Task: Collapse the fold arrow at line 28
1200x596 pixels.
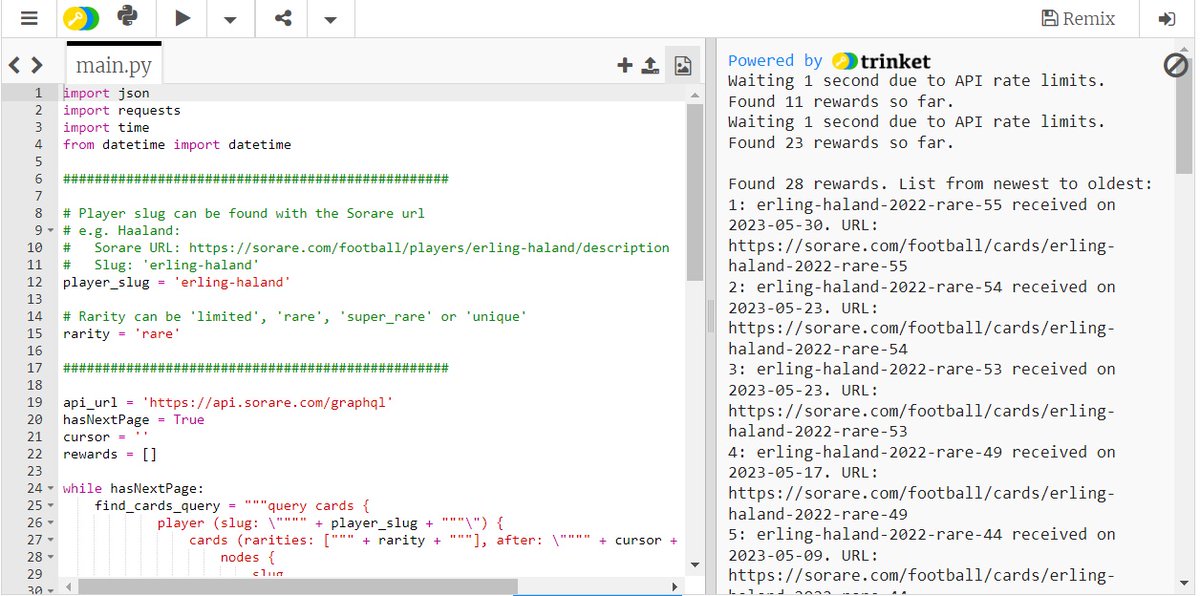Action: pyautogui.click(x=52, y=557)
